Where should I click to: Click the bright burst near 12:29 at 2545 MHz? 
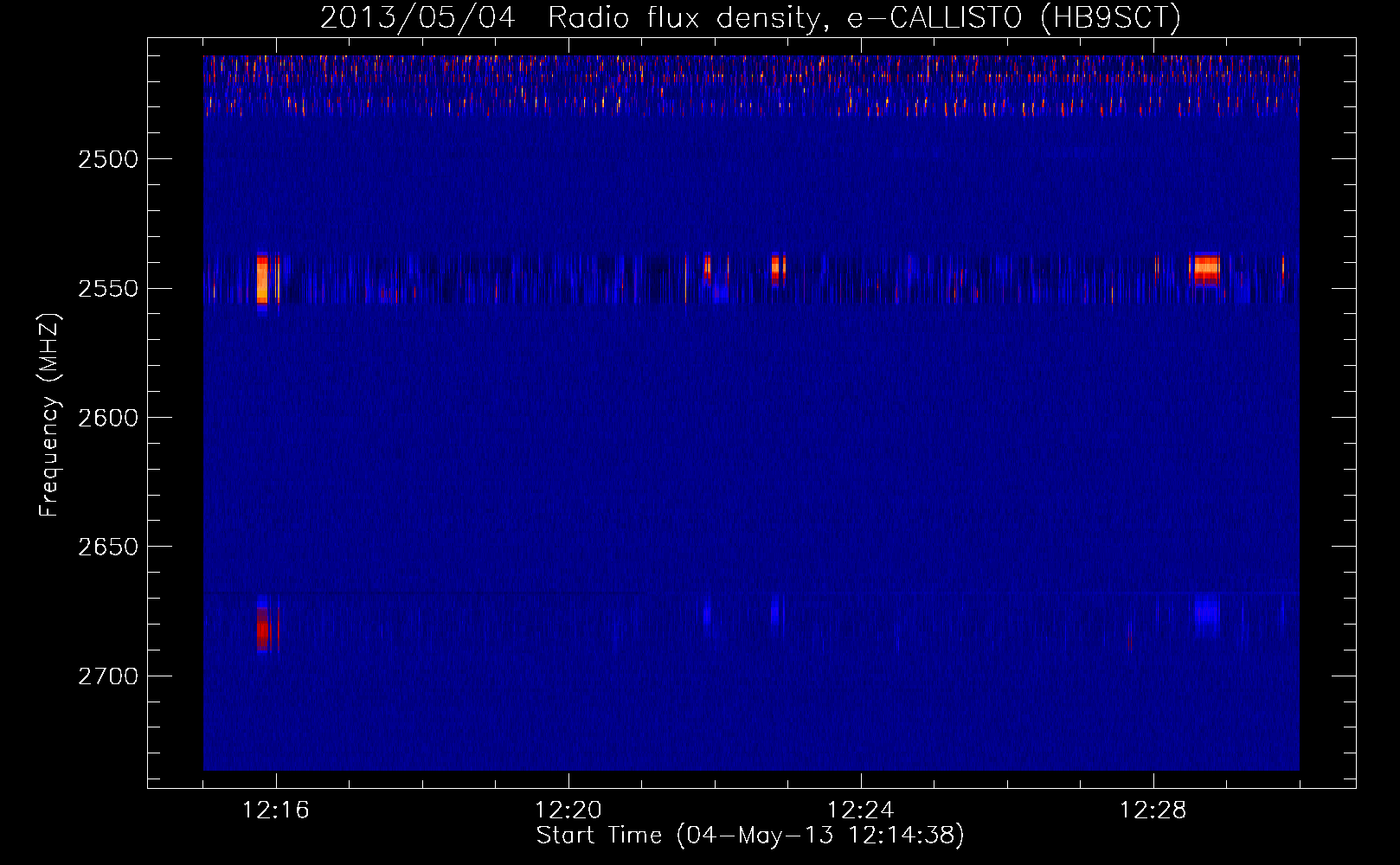[x=1206, y=269]
